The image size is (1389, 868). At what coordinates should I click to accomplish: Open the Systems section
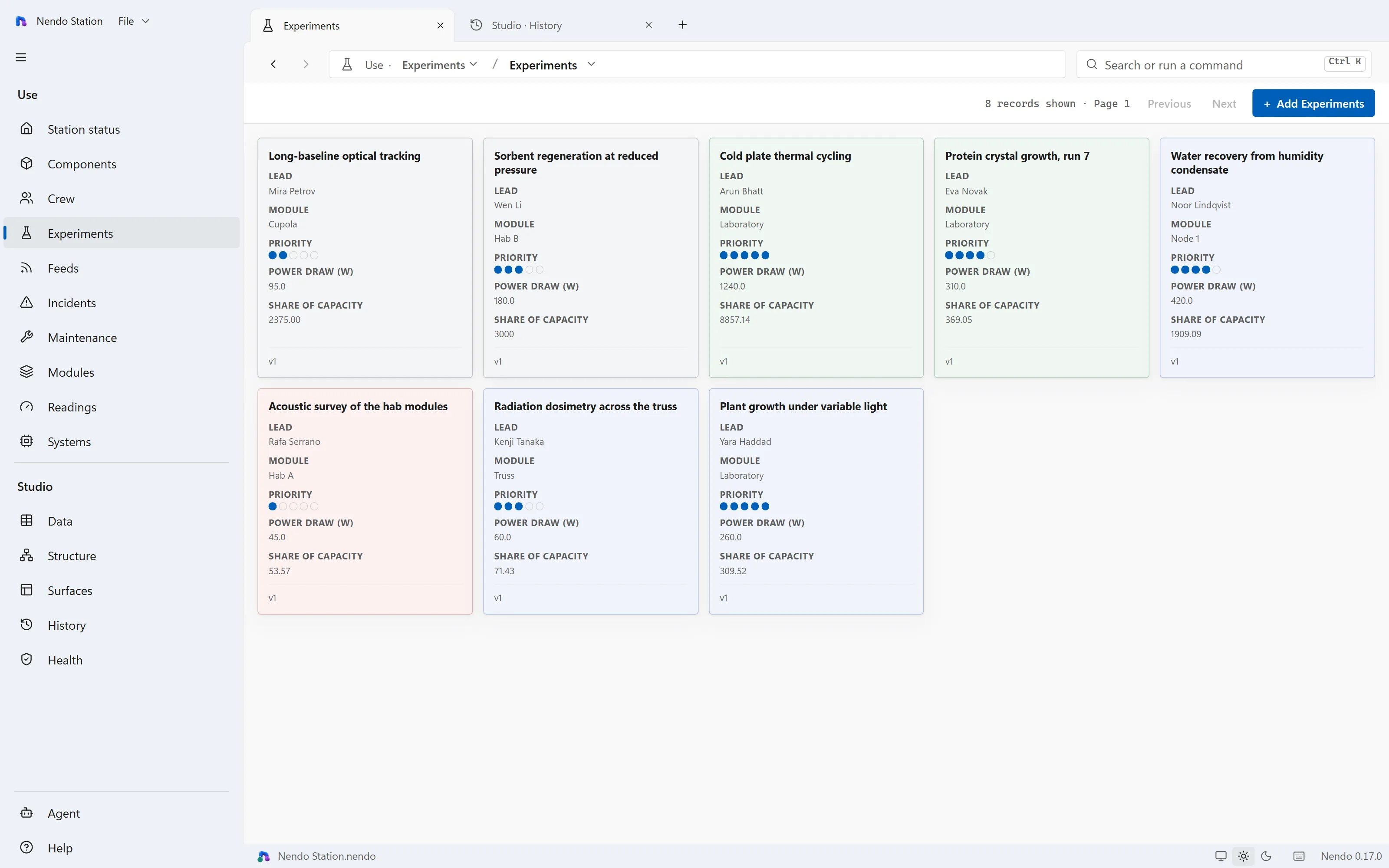pyautogui.click(x=121, y=441)
